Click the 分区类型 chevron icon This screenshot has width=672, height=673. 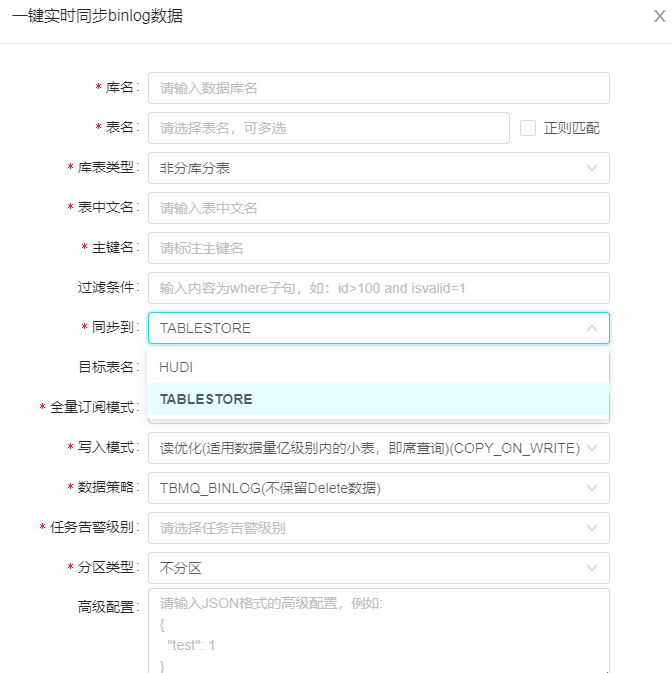coord(592,568)
